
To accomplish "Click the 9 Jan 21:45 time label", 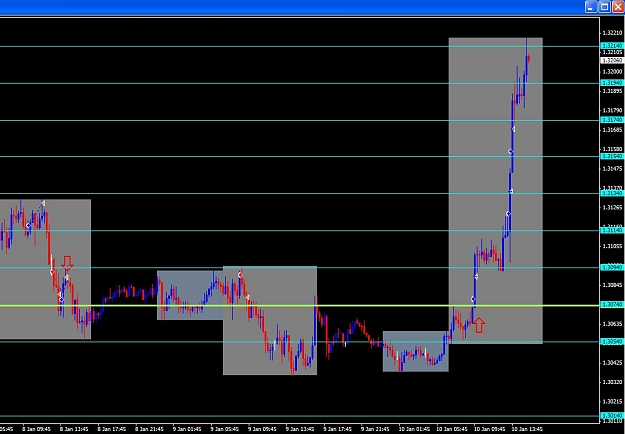I will (375, 429).
